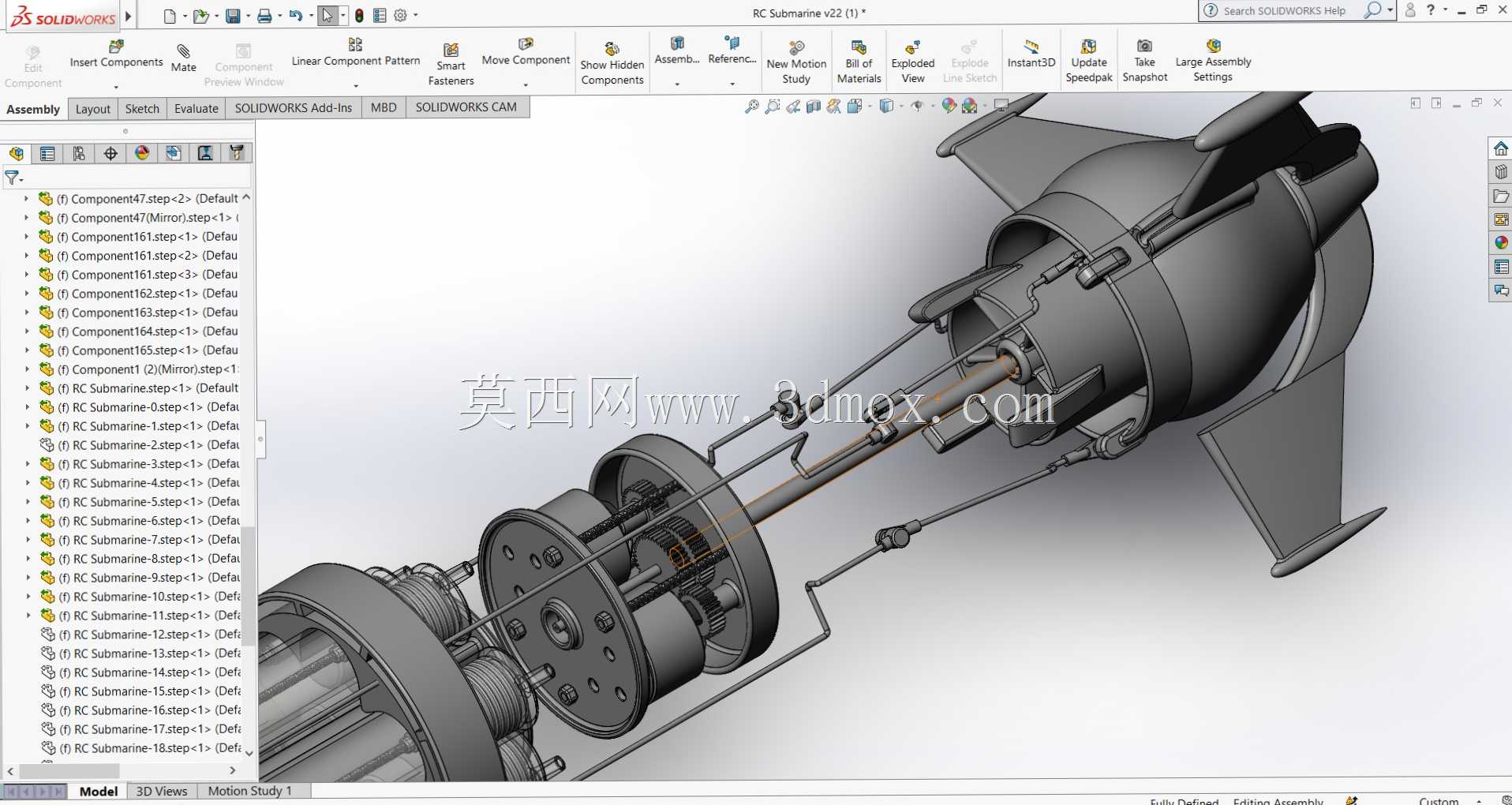This screenshot has height=805, width=1512.
Task: Toggle Section View in view toolbar
Action: (x=814, y=106)
